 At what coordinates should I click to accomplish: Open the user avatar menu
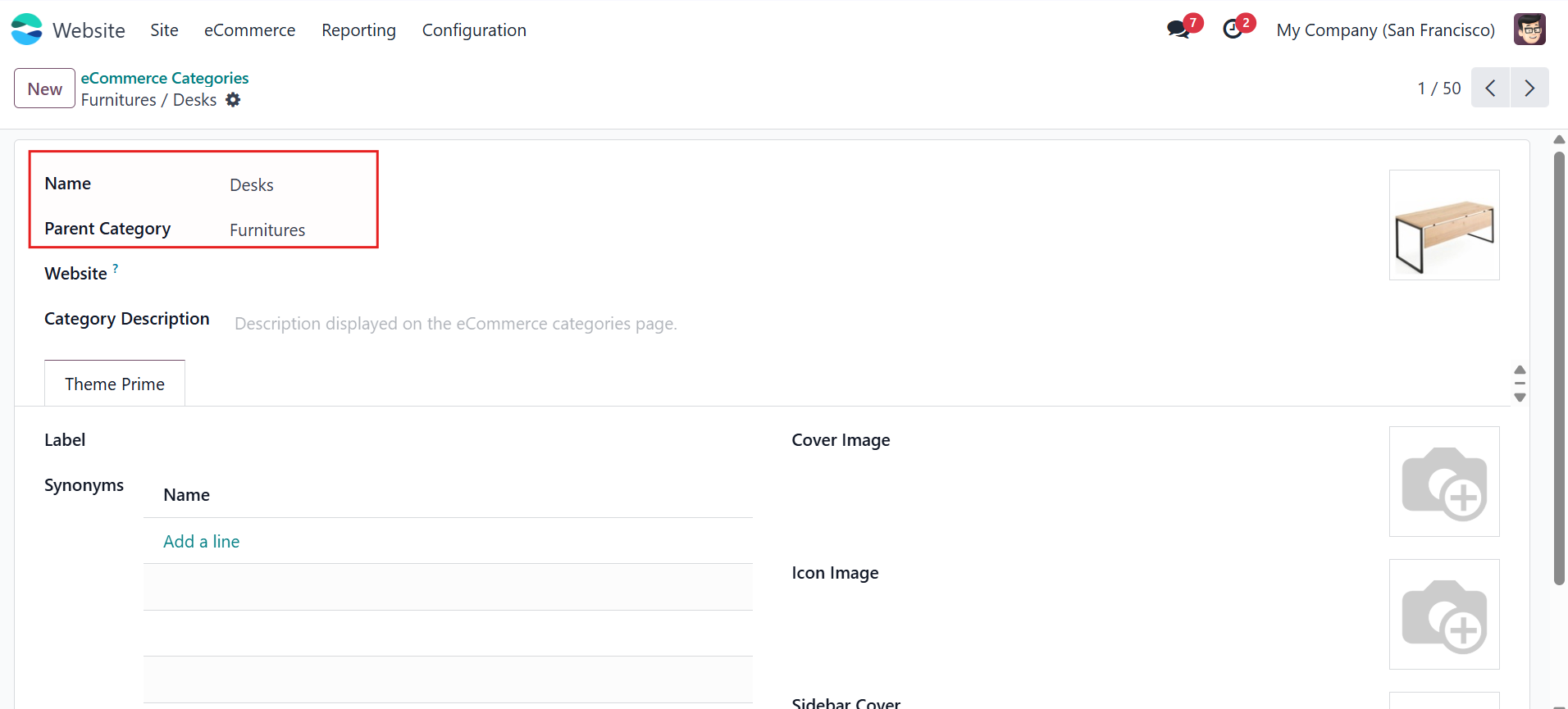(1529, 30)
